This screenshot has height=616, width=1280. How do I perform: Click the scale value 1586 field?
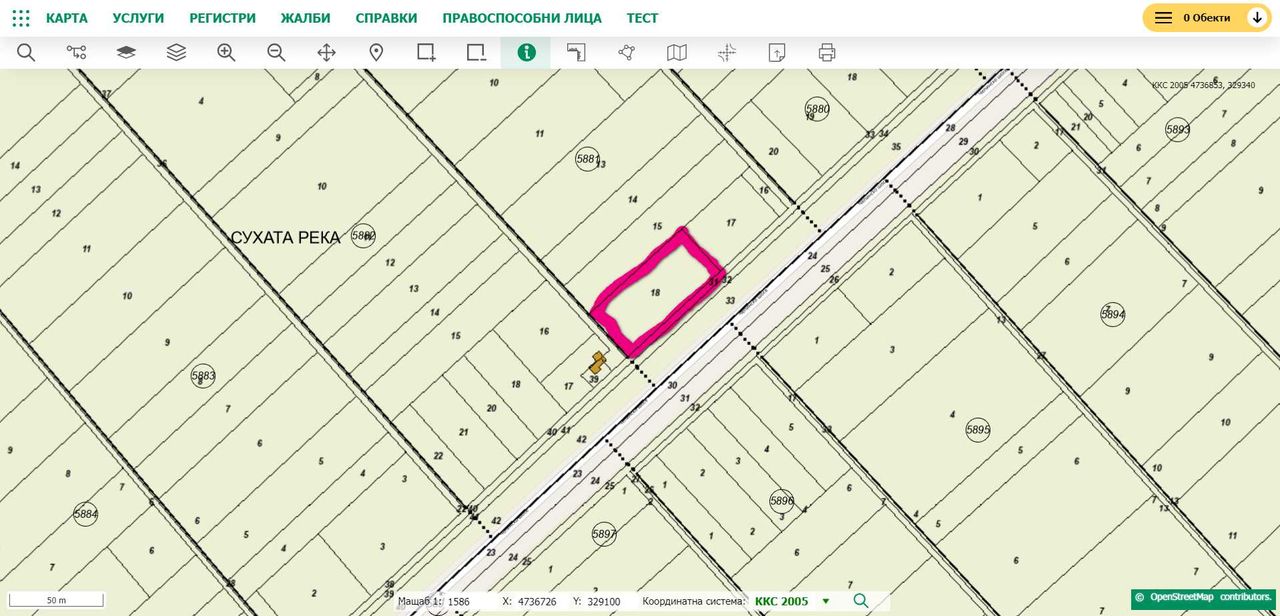459,602
